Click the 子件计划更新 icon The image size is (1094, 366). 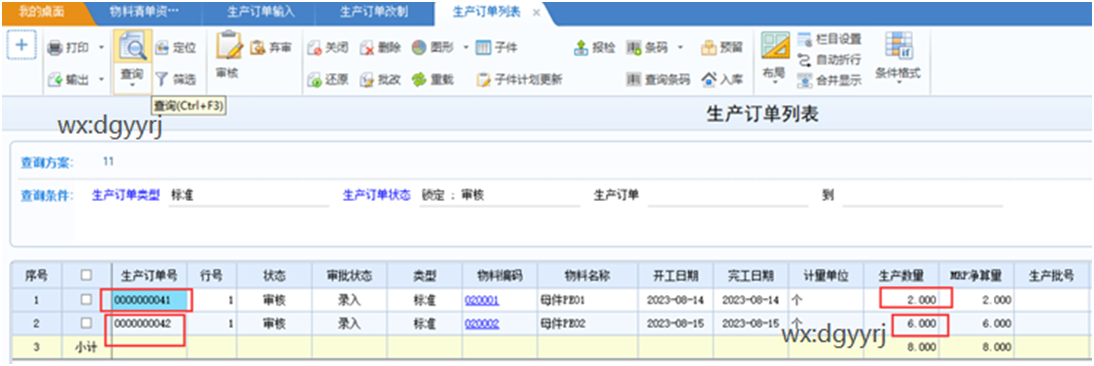(484, 79)
